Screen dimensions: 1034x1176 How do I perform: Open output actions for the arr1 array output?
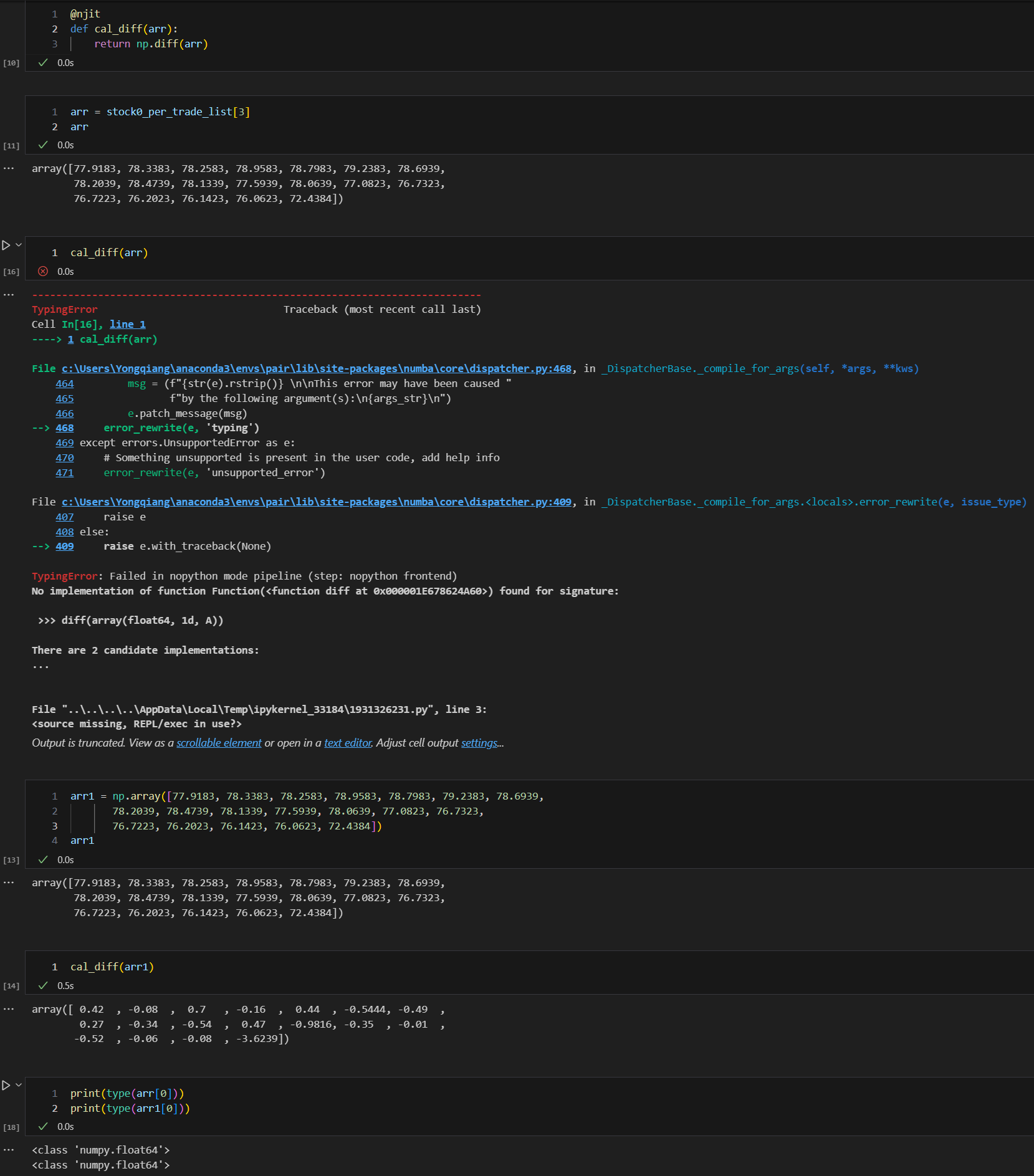click(x=9, y=882)
